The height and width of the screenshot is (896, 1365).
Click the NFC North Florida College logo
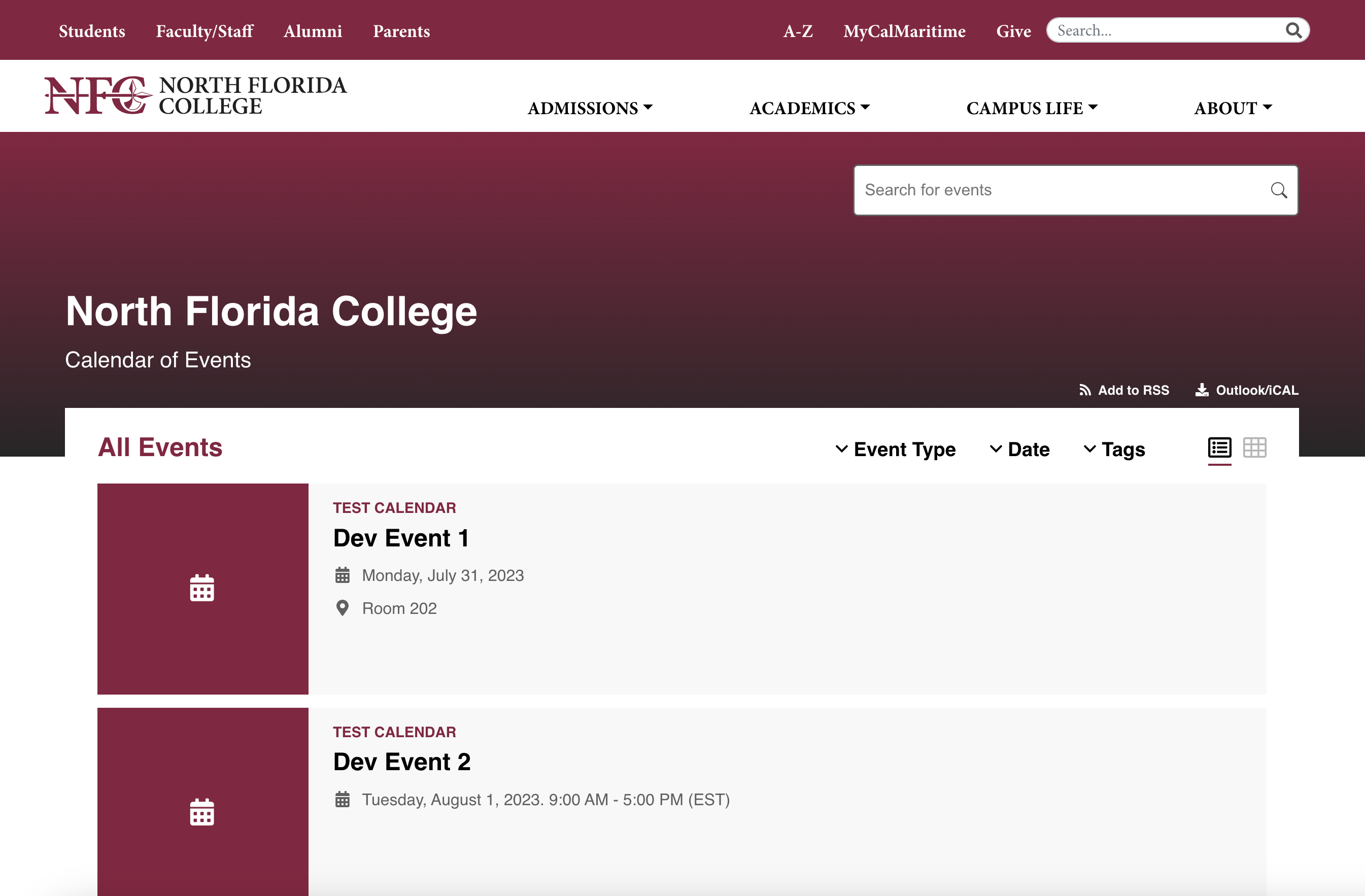(195, 95)
